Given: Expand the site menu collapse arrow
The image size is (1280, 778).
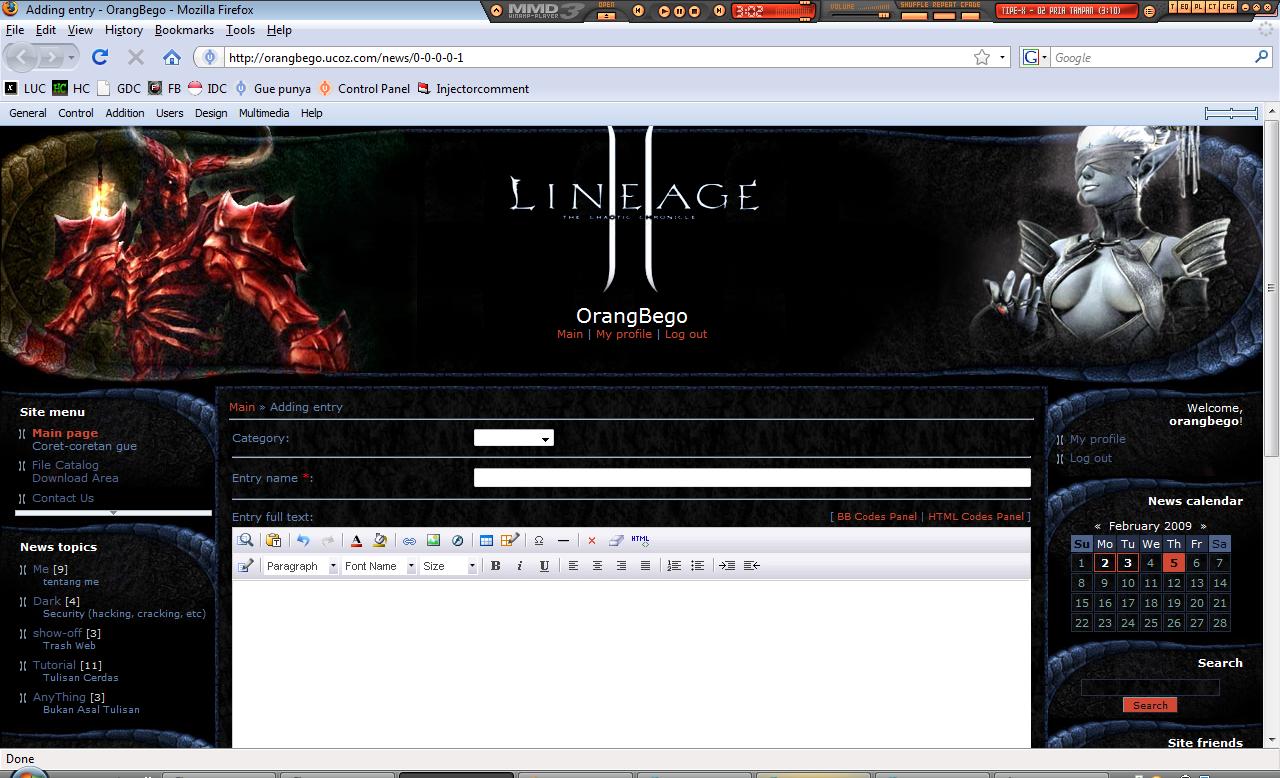Looking at the screenshot, I should (x=113, y=512).
